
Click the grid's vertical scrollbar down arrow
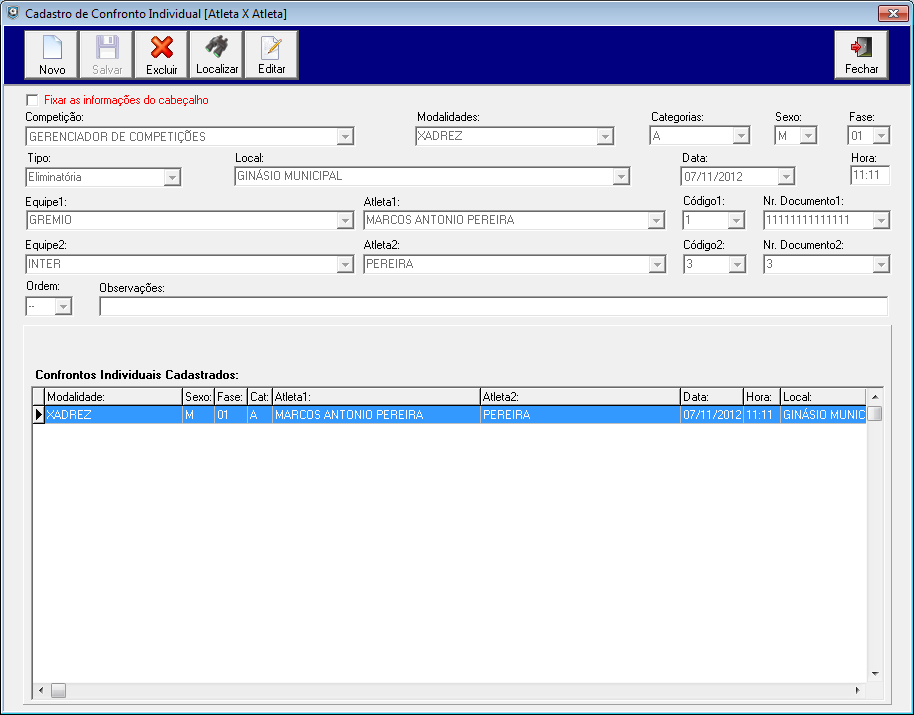(x=874, y=674)
